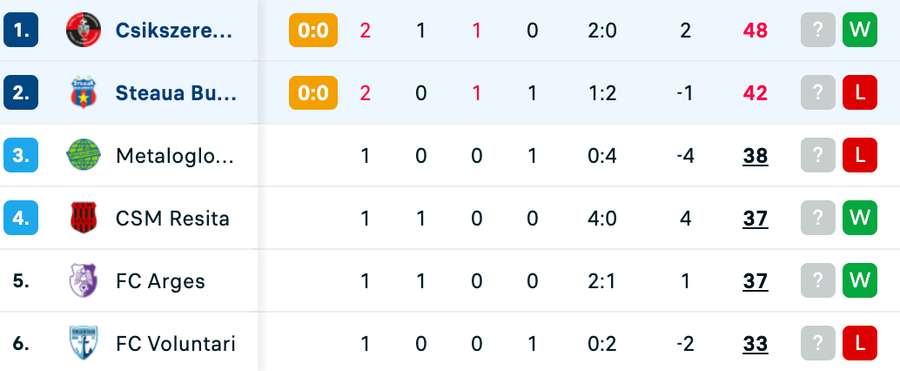The image size is (900, 371).
Task: Click the CSM Resita red striped crest
Action: (x=83, y=218)
